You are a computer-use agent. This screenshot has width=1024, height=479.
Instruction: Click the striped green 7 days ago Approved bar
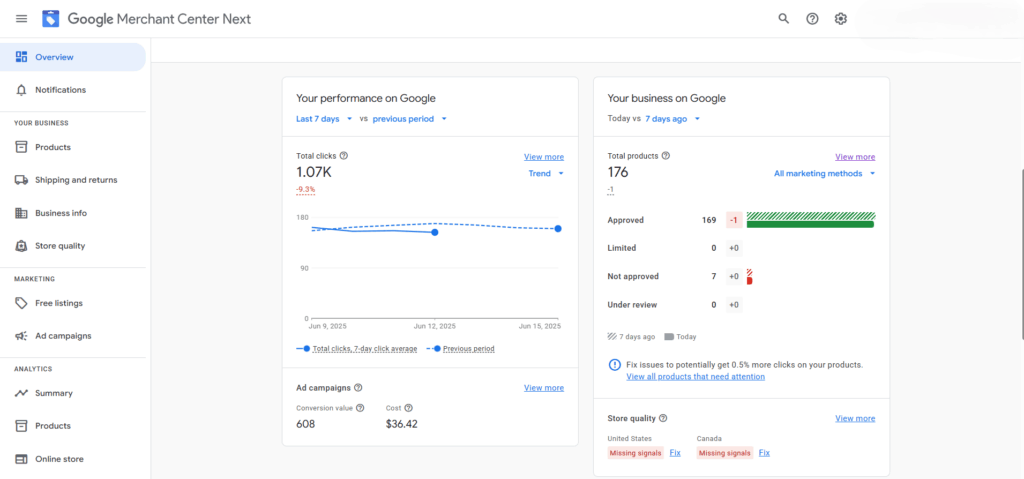pos(811,216)
